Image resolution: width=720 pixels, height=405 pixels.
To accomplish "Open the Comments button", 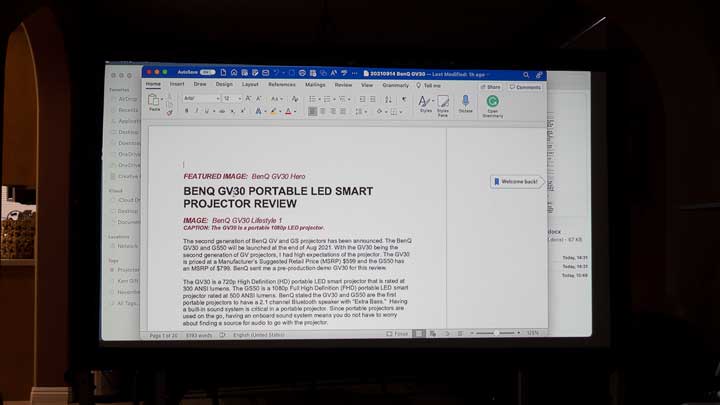I will (x=525, y=87).
